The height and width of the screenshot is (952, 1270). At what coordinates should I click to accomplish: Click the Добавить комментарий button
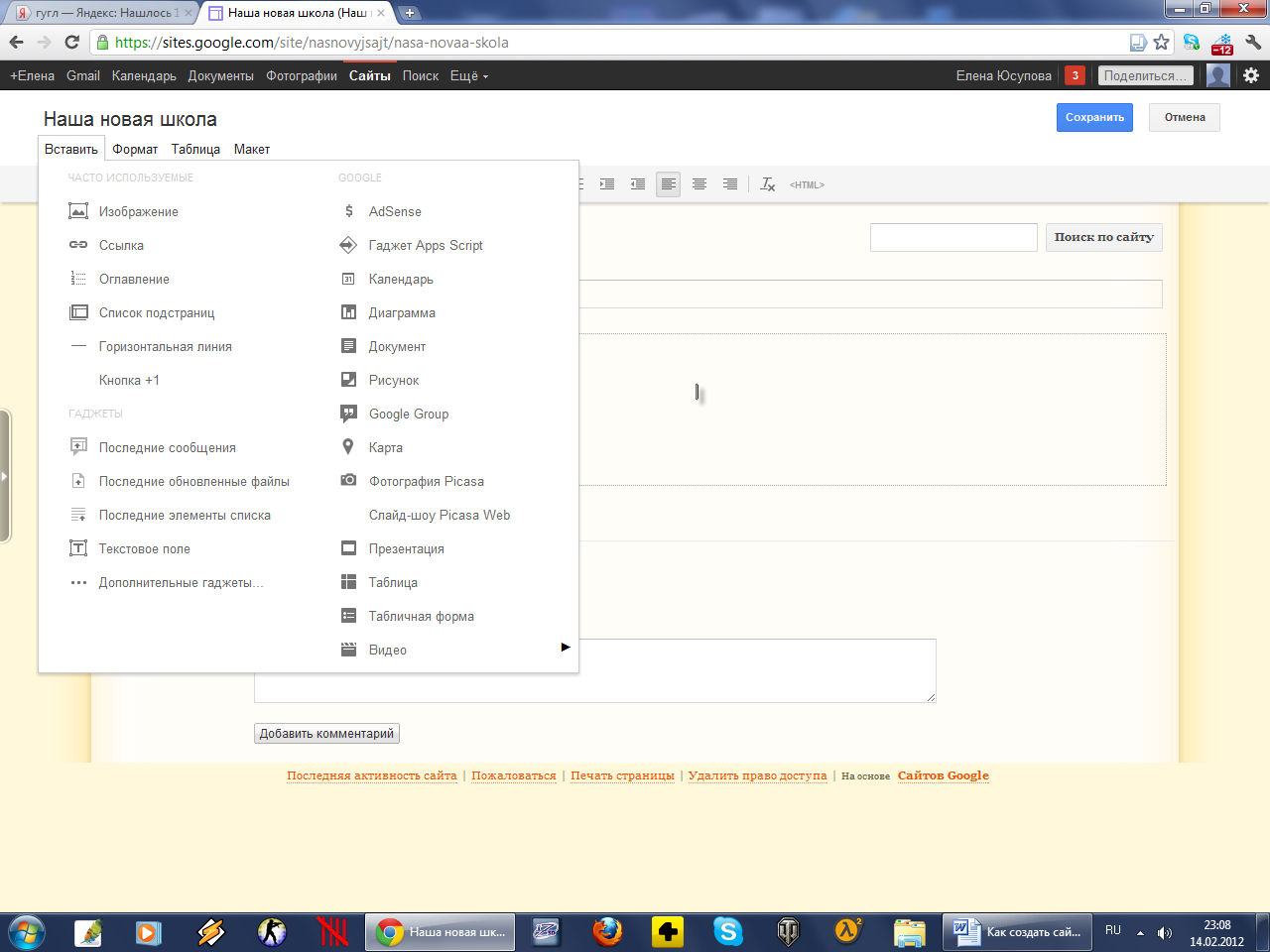coord(326,734)
